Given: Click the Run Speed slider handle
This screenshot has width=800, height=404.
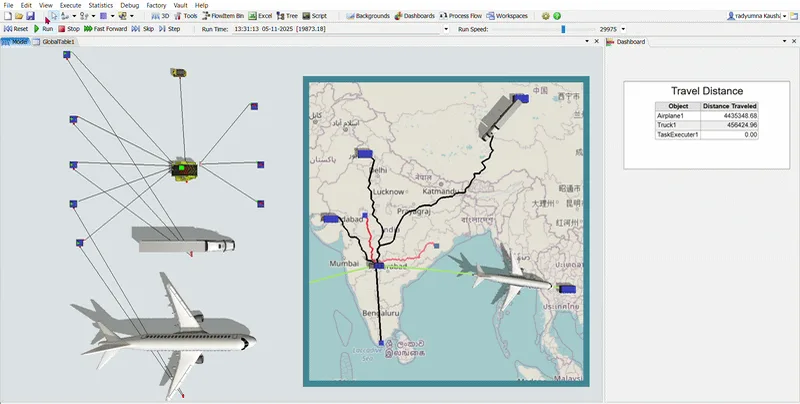Looking at the screenshot, I should pyautogui.click(x=563, y=29).
